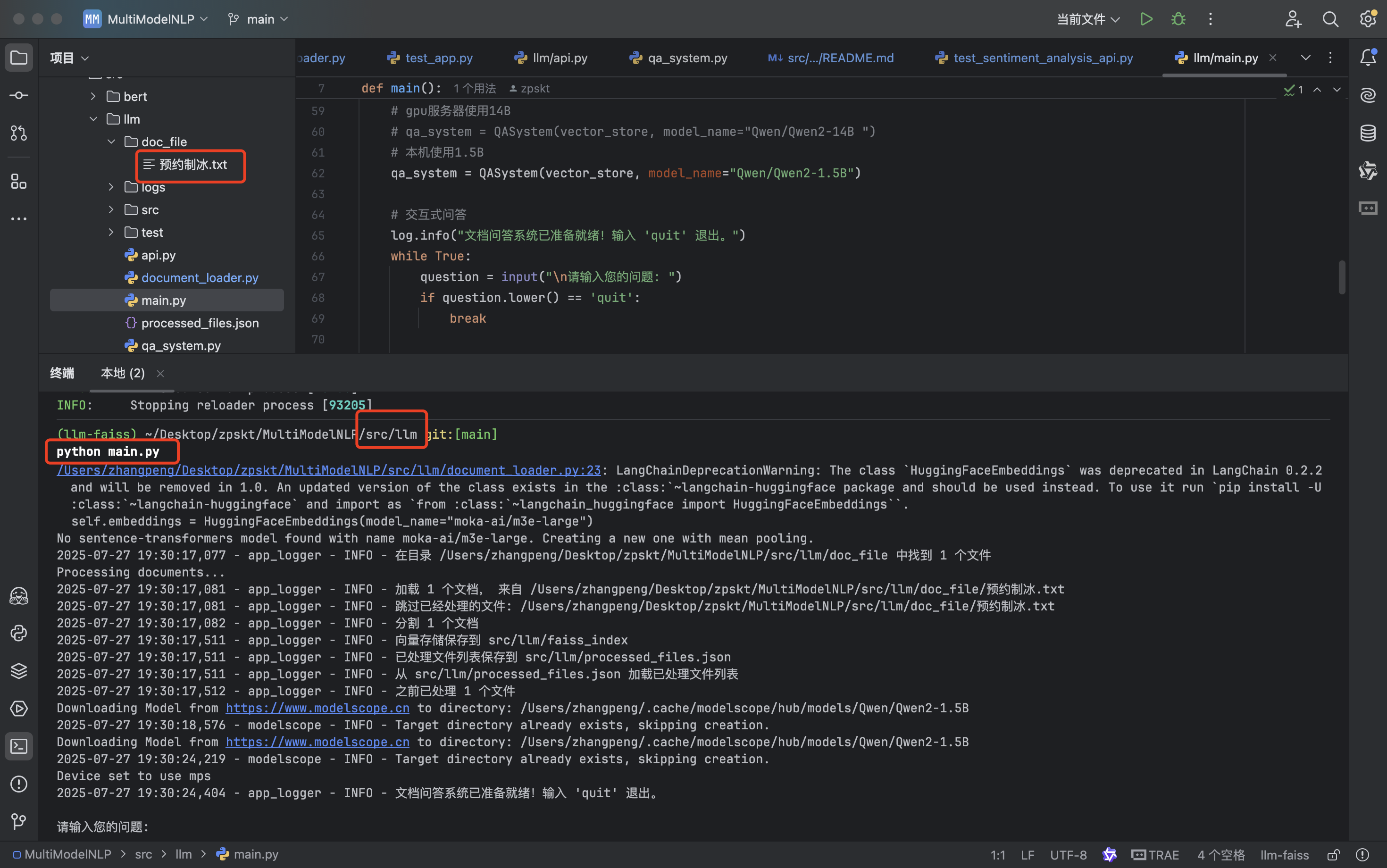The height and width of the screenshot is (868, 1387).
Task: Open IDE settings gear icon
Action: (1368, 19)
